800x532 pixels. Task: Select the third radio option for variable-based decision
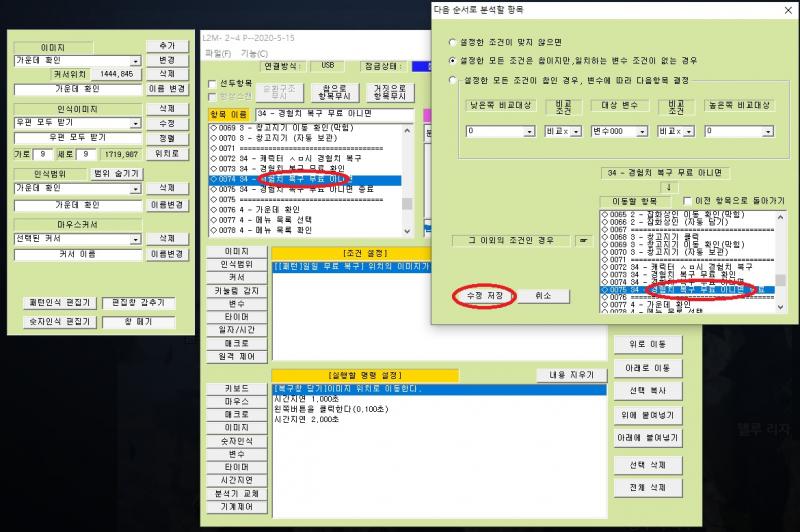[455, 79]
